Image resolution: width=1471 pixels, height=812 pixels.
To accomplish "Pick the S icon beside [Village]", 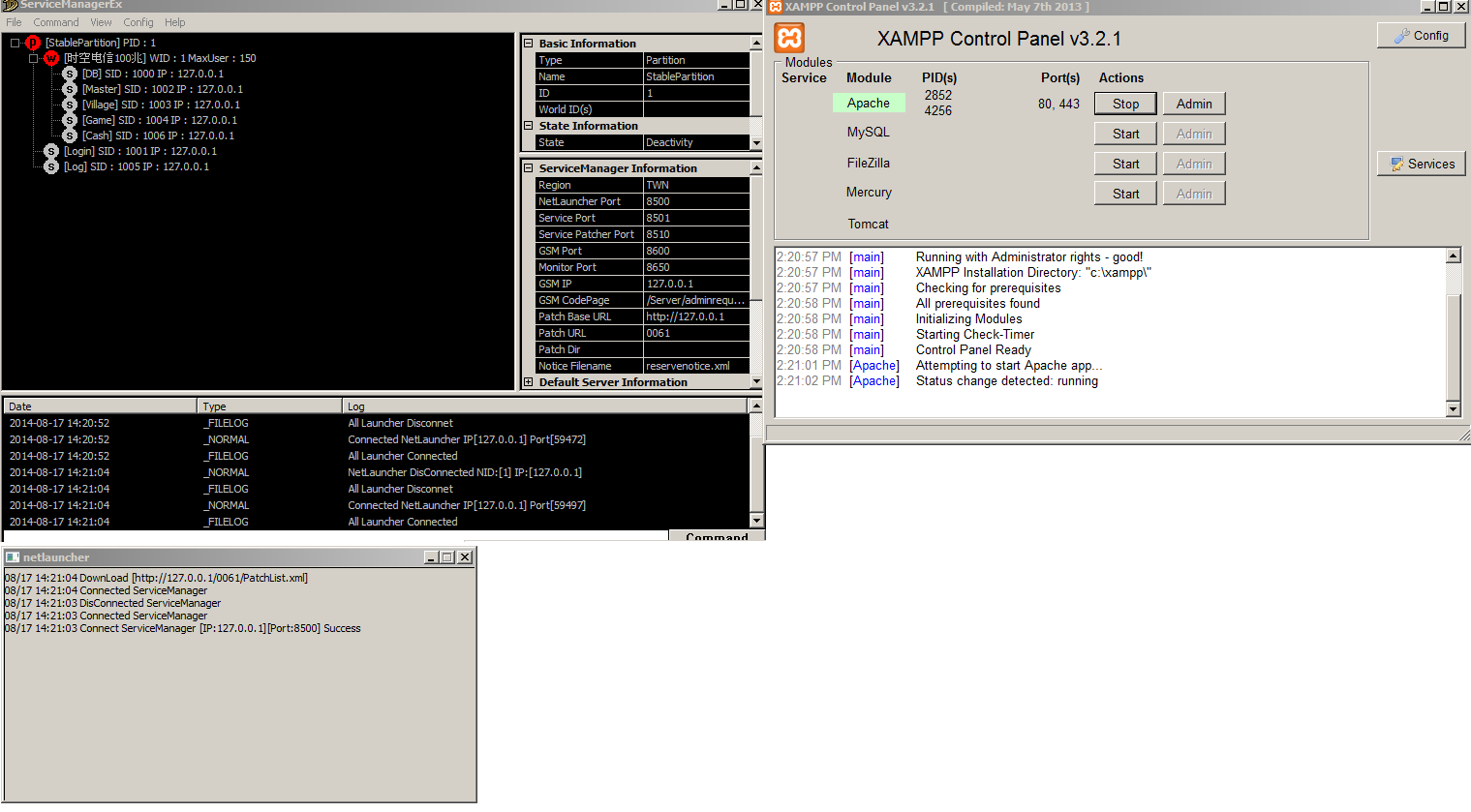I will click(x=70, y=105).
